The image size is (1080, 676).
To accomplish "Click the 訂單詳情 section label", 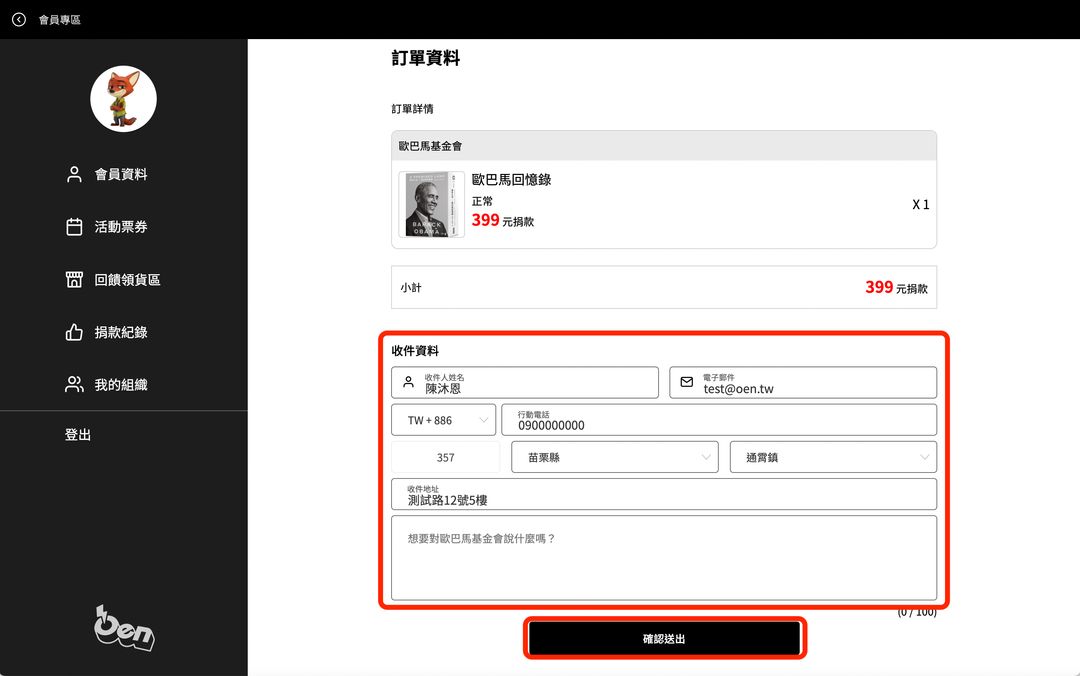I will pyautogui.click(x=413, y=109).
